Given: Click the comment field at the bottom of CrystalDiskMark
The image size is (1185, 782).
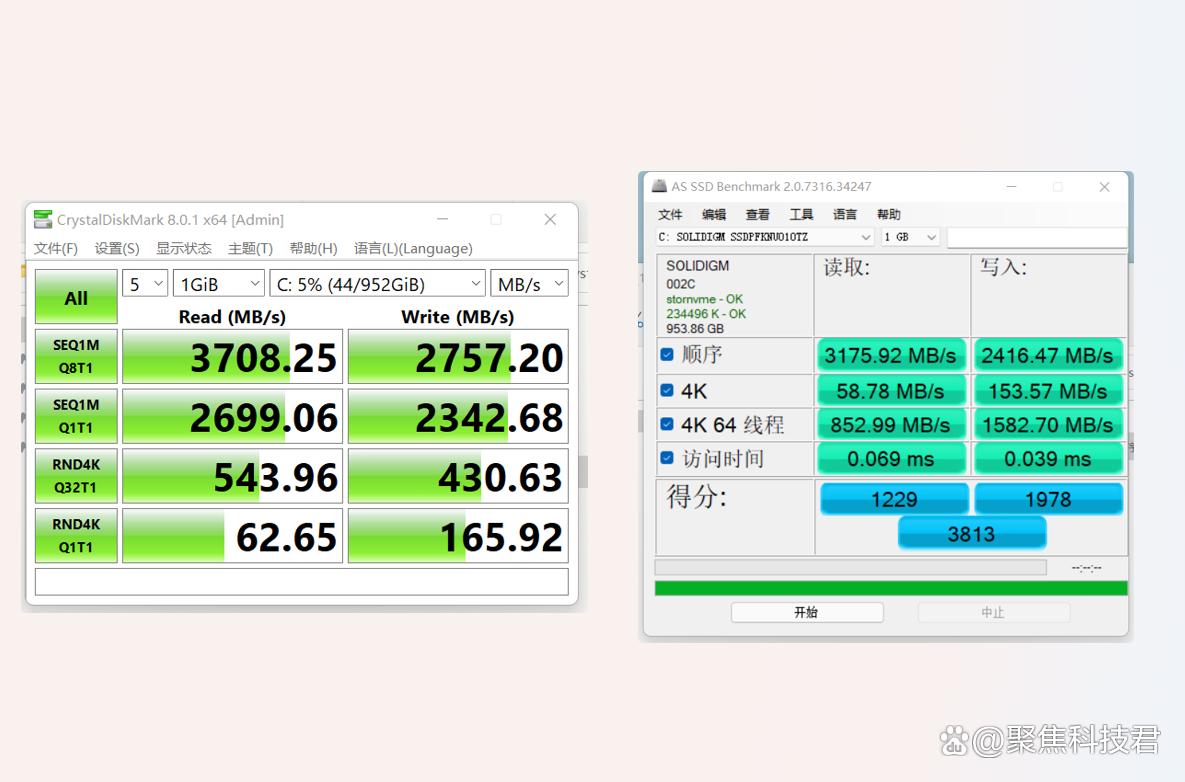Looking at the screenshot, I should click(299, 581).
